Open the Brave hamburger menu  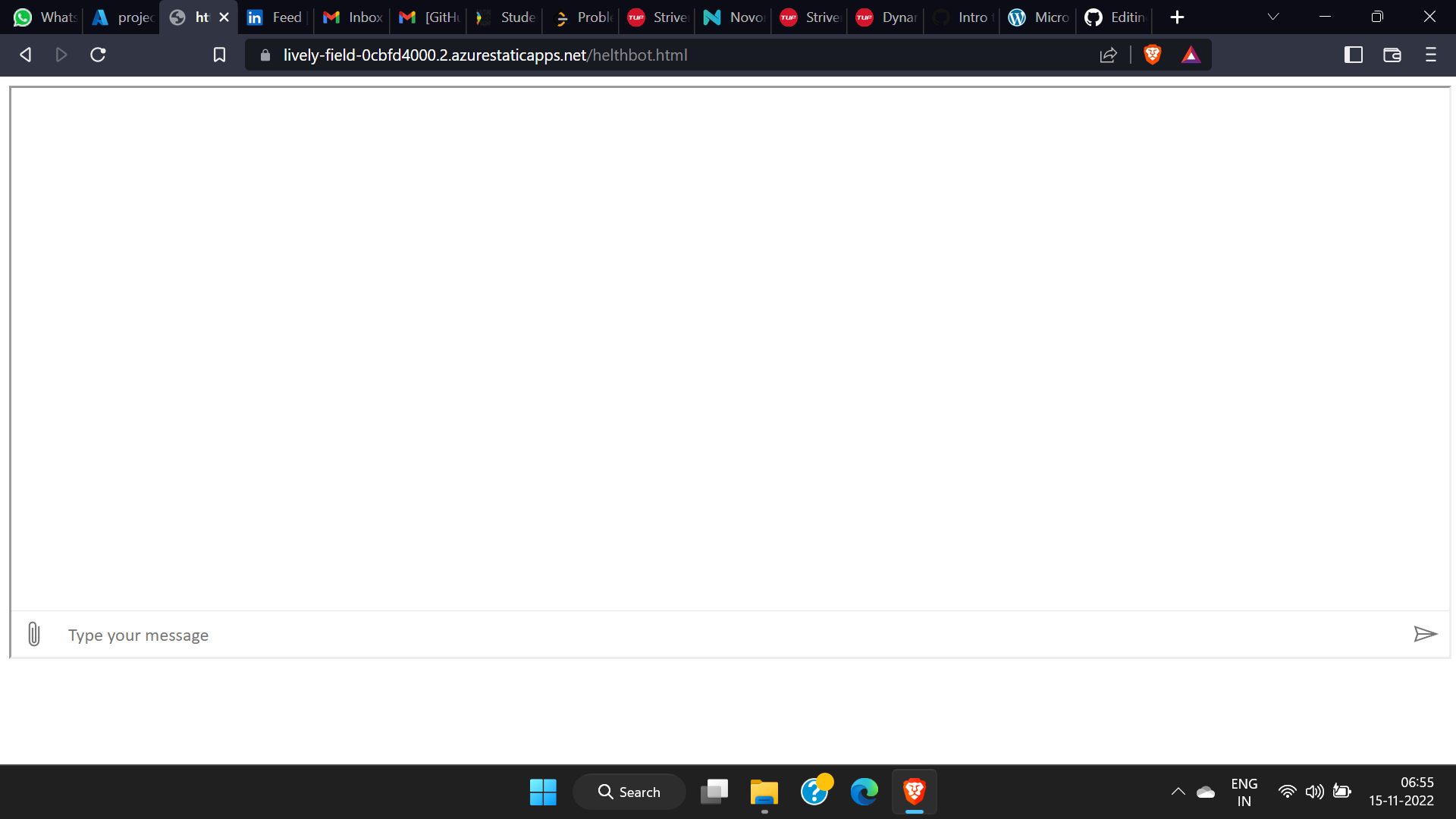coord(1430,55)
